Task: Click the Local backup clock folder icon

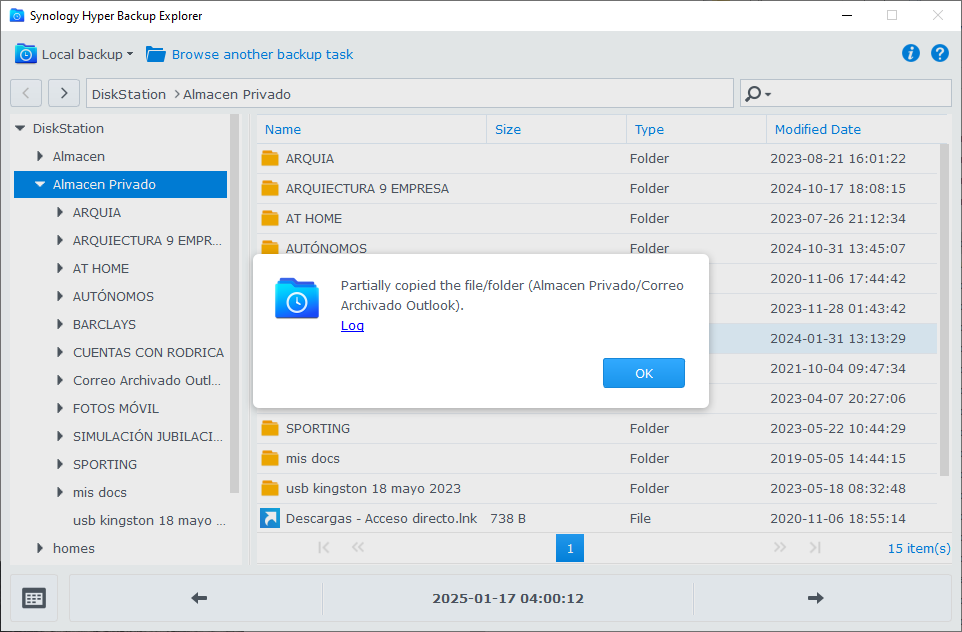Action: click(26, 54)
